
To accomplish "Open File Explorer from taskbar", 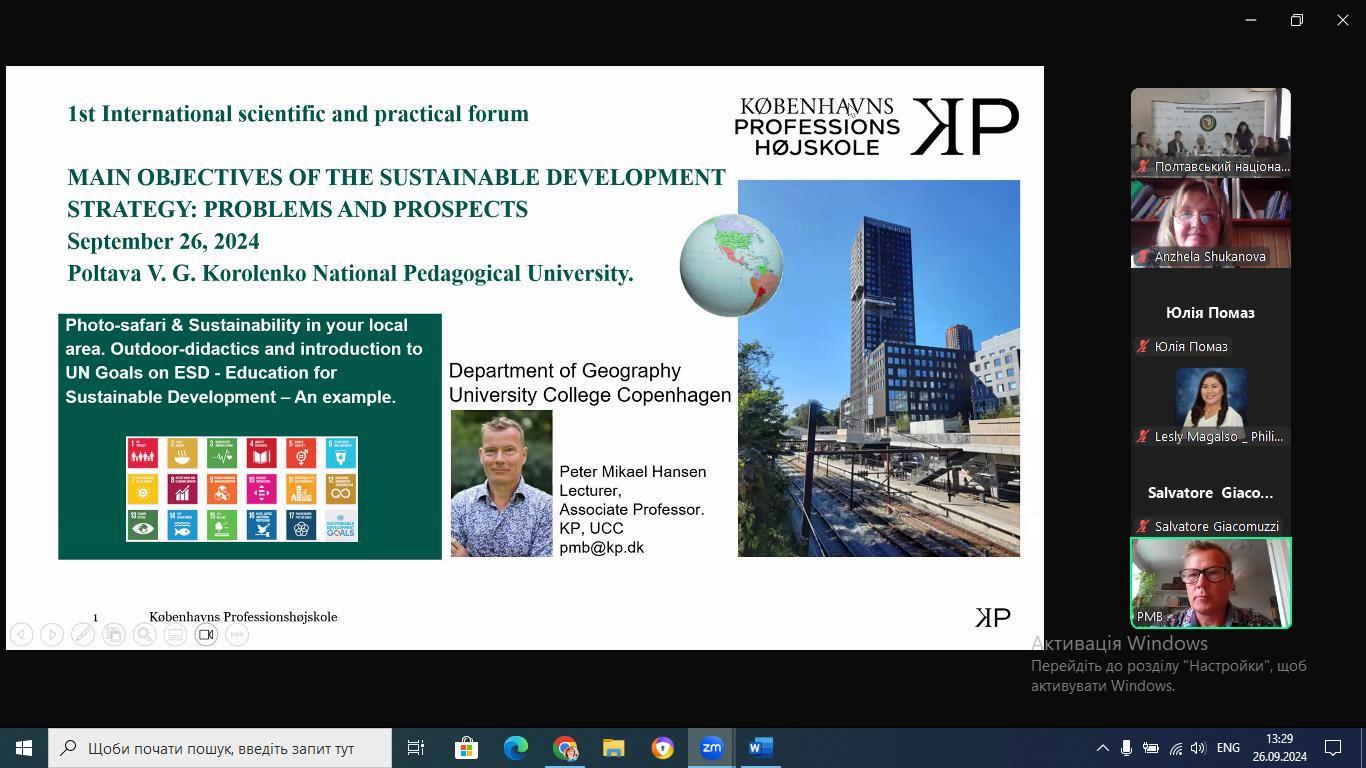I will [614, 748].
